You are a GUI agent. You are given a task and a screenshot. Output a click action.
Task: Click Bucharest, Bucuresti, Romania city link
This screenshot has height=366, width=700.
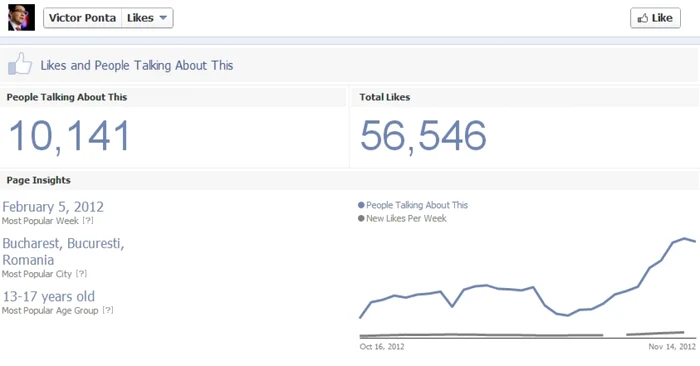click(63, 251)
